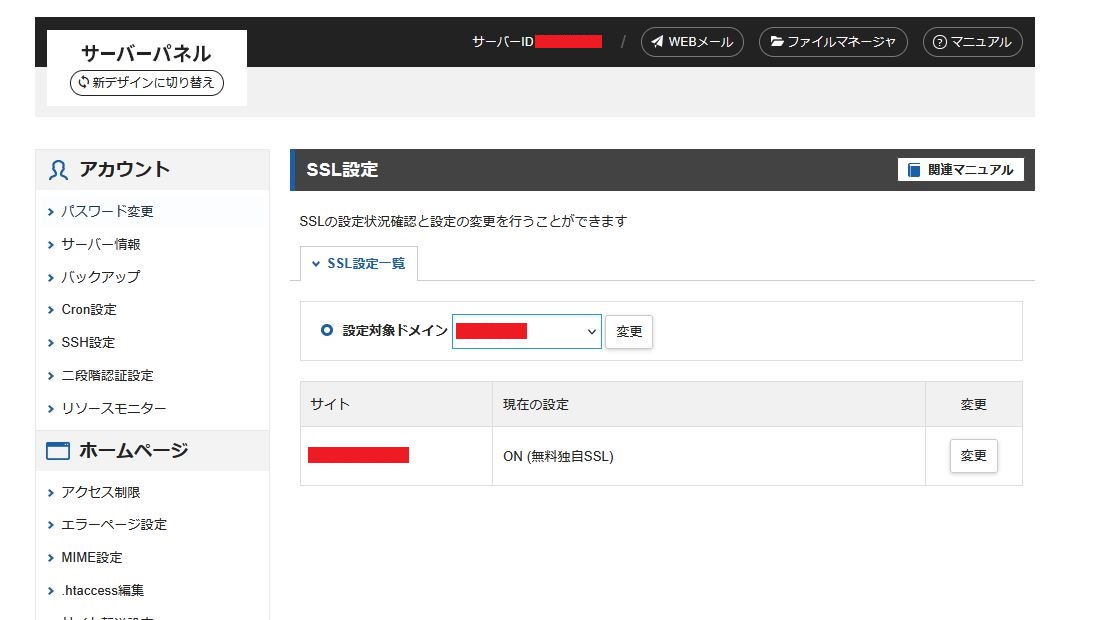Collapse the SSL設定一覧 tab chevron
Screen dimensions: 1118x620
pyautogui.click(x=316, y=264)
